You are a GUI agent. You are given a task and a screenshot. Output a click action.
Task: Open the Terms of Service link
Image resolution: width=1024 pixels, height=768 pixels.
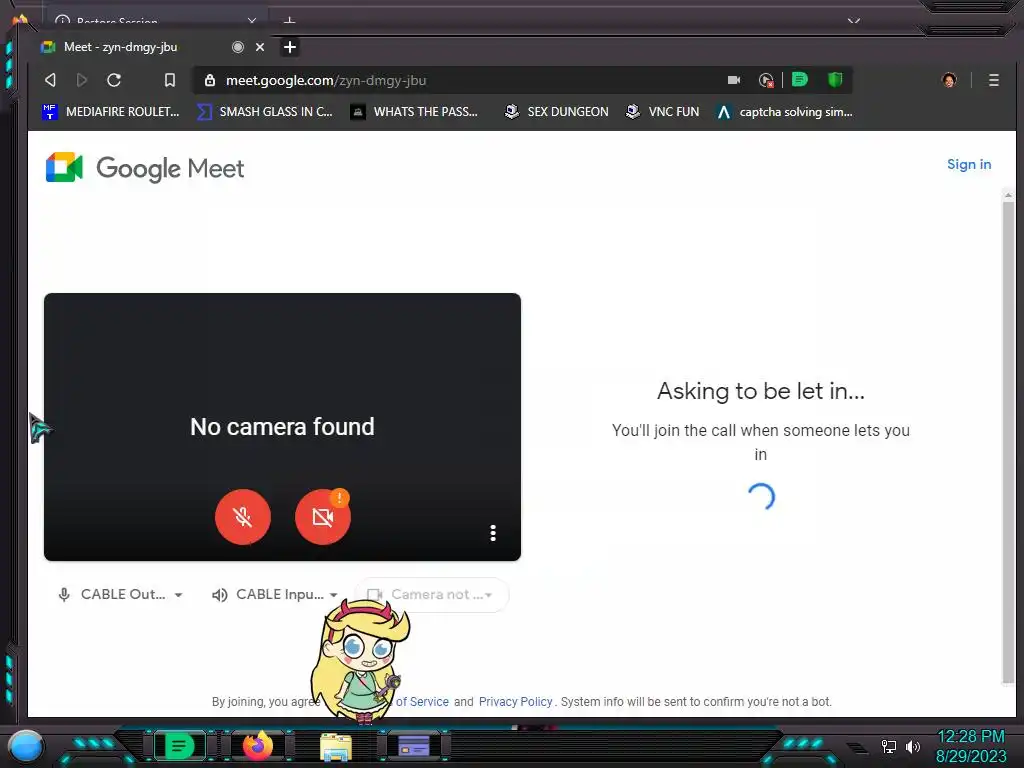tap(422, 701)
